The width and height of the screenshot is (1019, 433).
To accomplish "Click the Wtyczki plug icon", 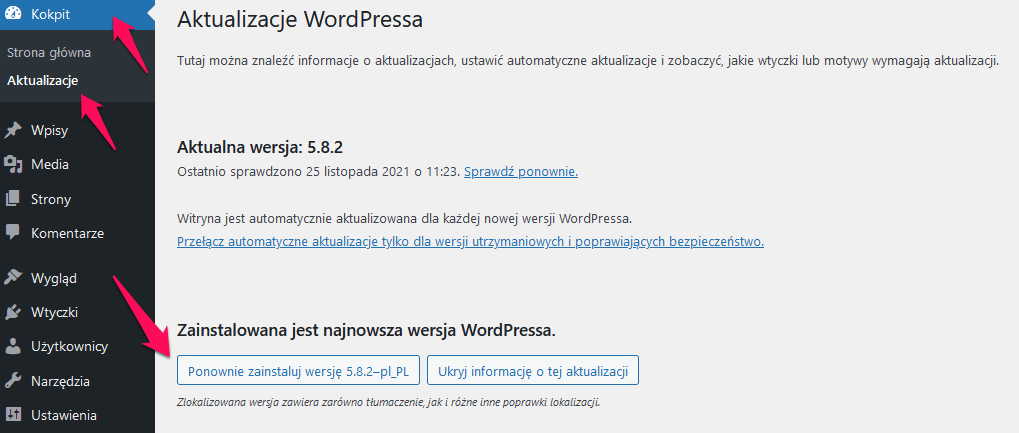I will click(13, 312).
